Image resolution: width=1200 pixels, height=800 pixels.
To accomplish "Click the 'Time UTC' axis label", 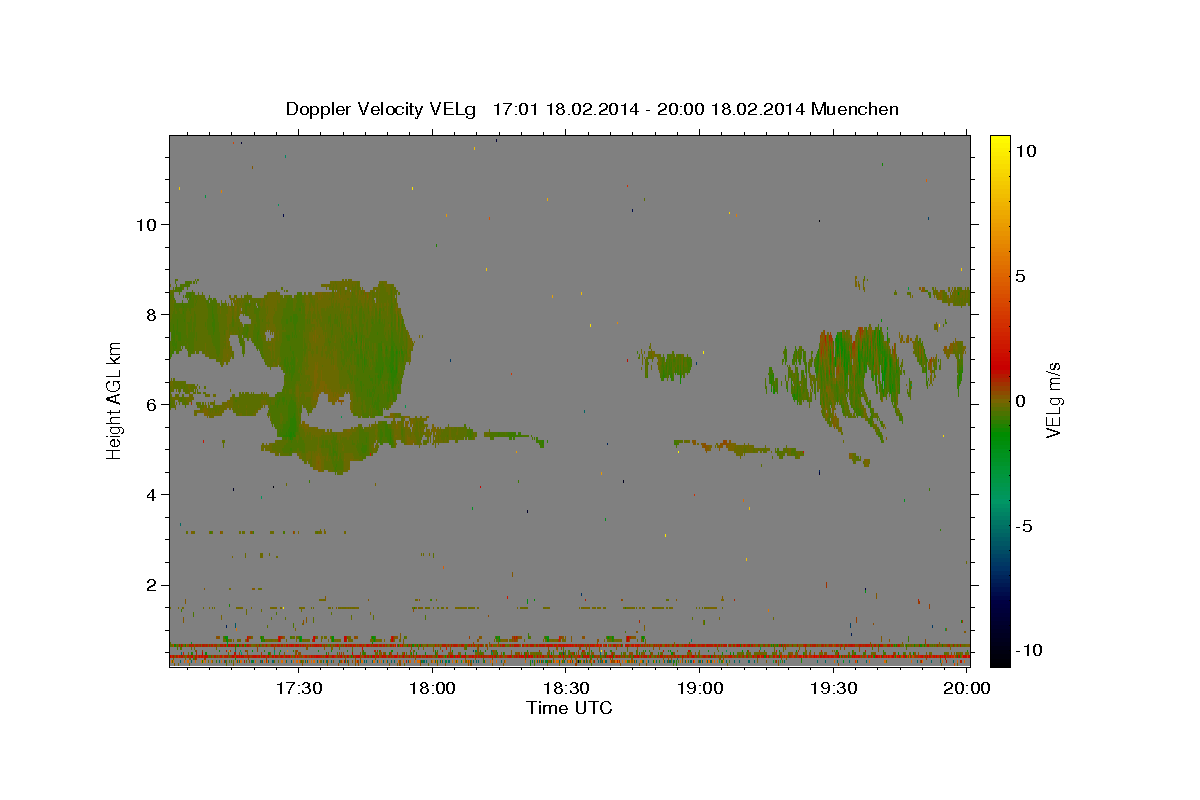I will coord(569,708).
